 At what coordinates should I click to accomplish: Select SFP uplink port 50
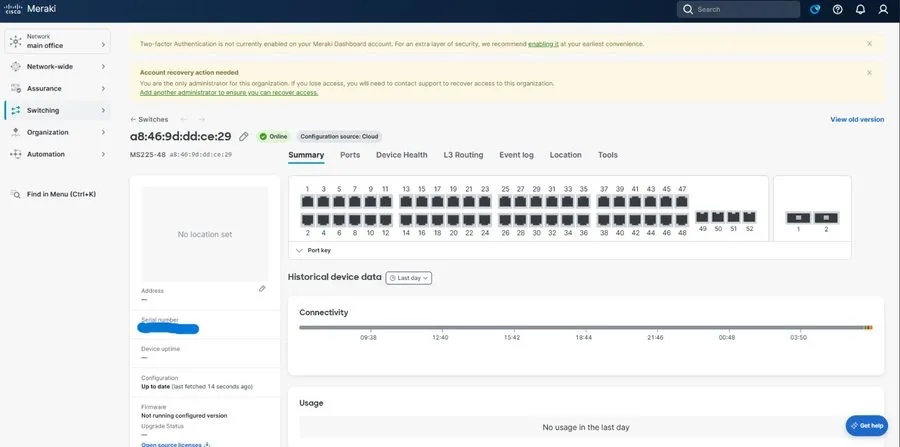pos(718,217)
